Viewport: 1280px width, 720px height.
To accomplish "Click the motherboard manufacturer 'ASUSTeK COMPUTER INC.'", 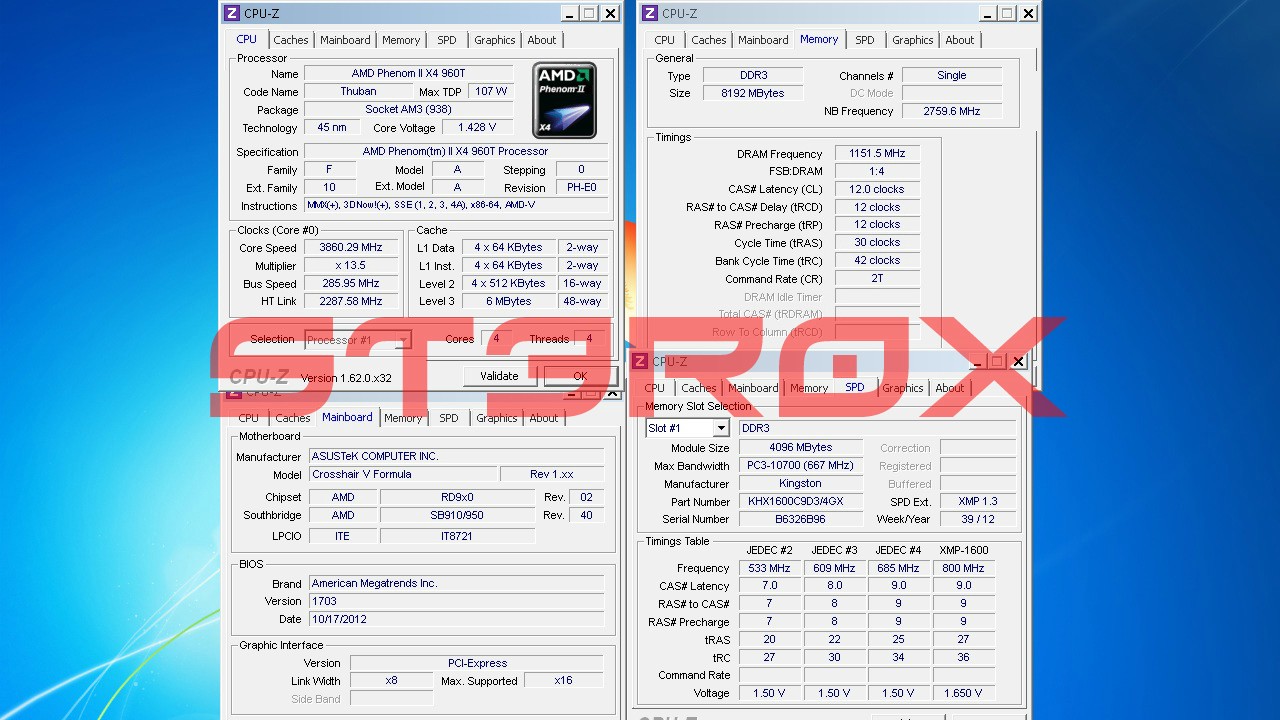I will [456, 456].
